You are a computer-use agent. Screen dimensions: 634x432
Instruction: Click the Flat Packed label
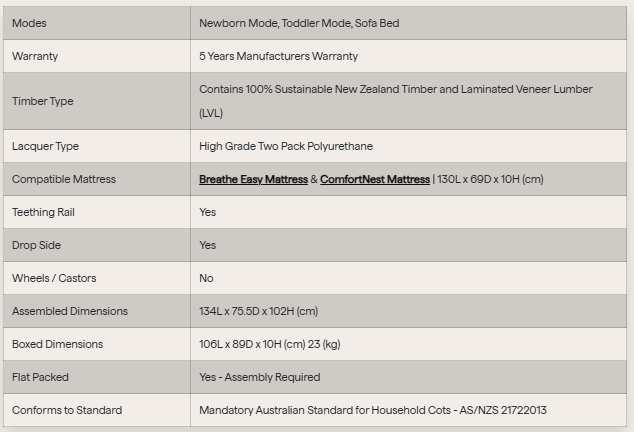(40, 377)
